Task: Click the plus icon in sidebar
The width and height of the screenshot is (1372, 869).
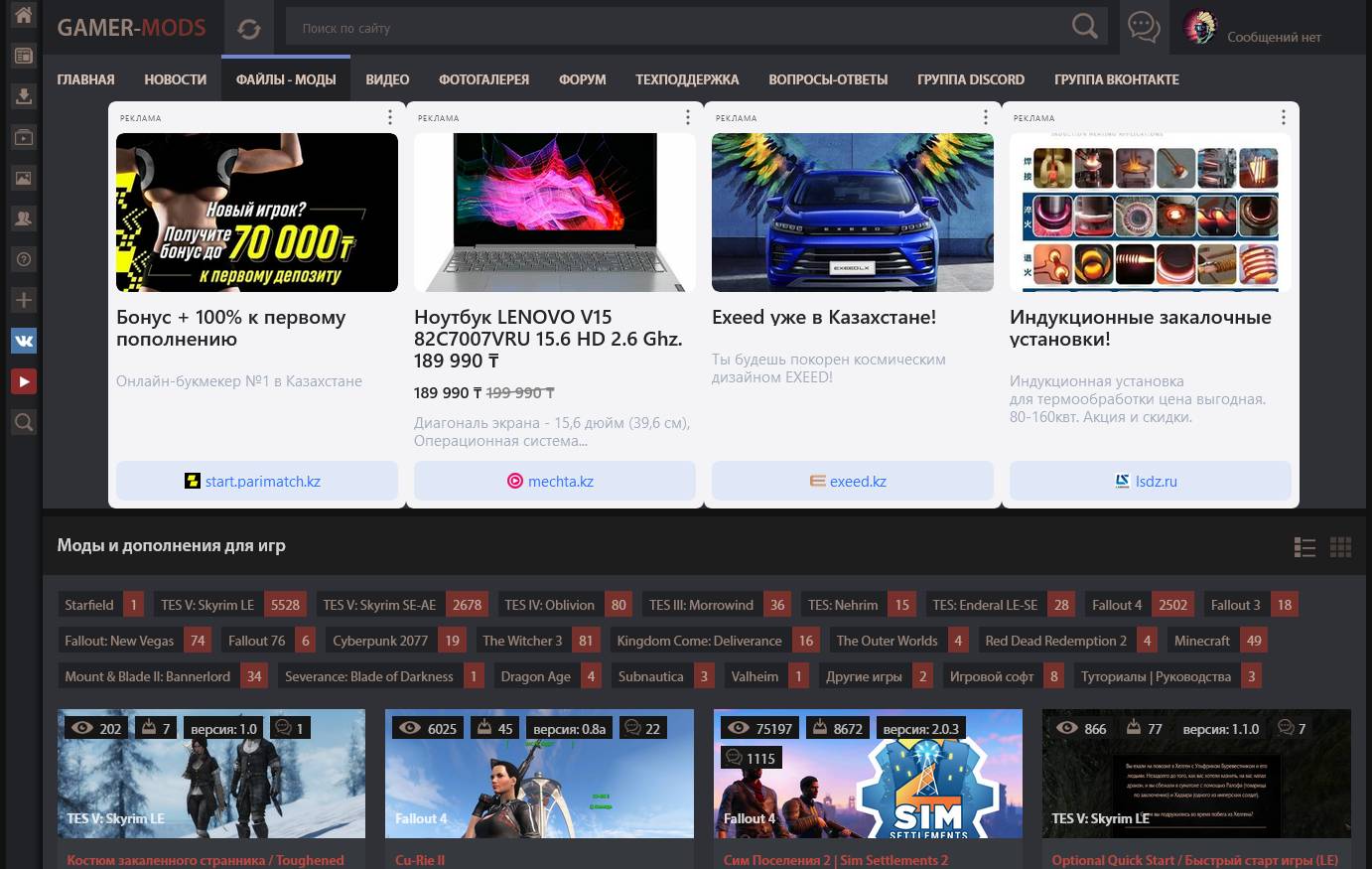Action: pyautogui.click(x=23, y=300)
